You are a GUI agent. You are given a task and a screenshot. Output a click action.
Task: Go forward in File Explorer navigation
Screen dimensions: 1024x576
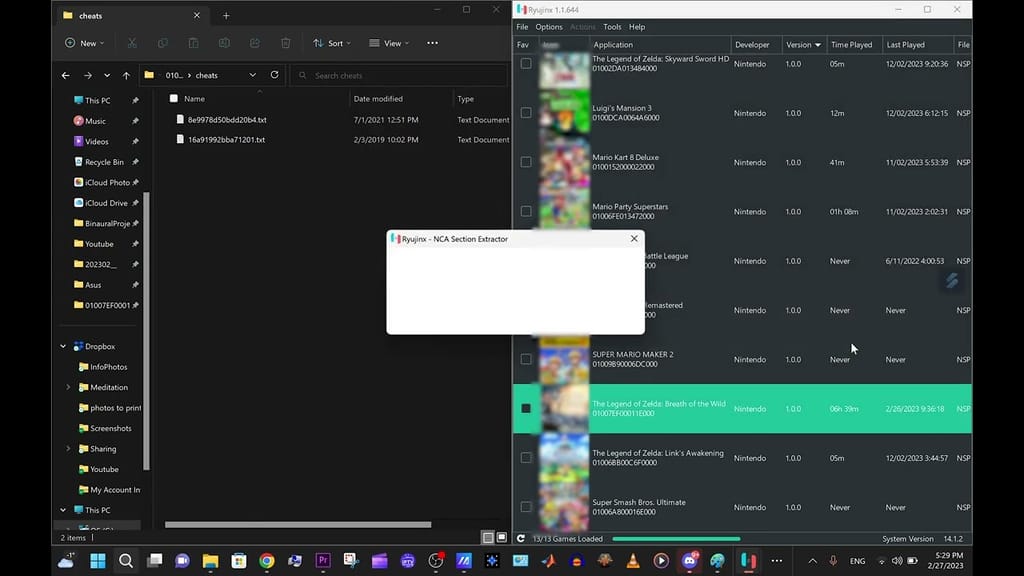[x=88, y=75]
